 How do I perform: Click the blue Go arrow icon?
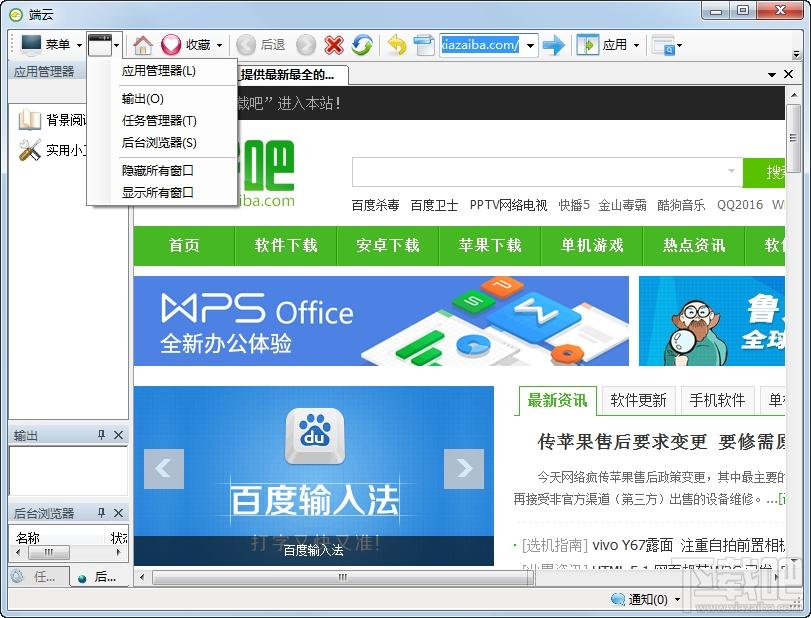point(553,46)
